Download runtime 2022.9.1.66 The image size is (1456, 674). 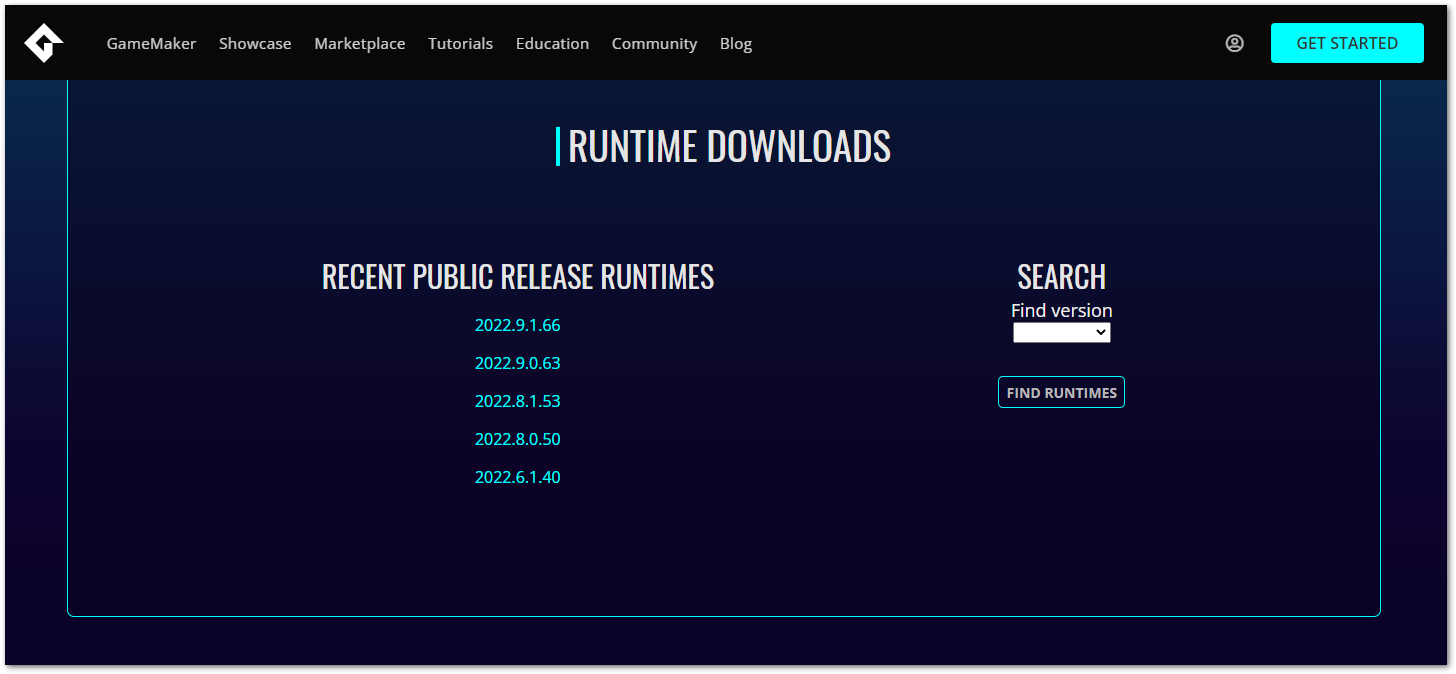pos(517,325)
